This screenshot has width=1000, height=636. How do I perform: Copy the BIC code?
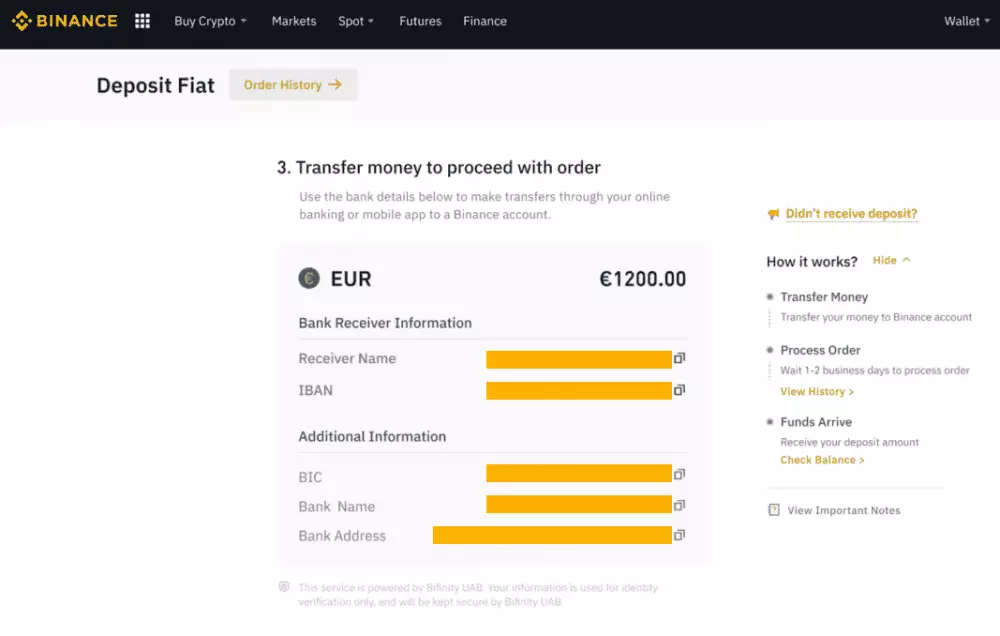680,474
